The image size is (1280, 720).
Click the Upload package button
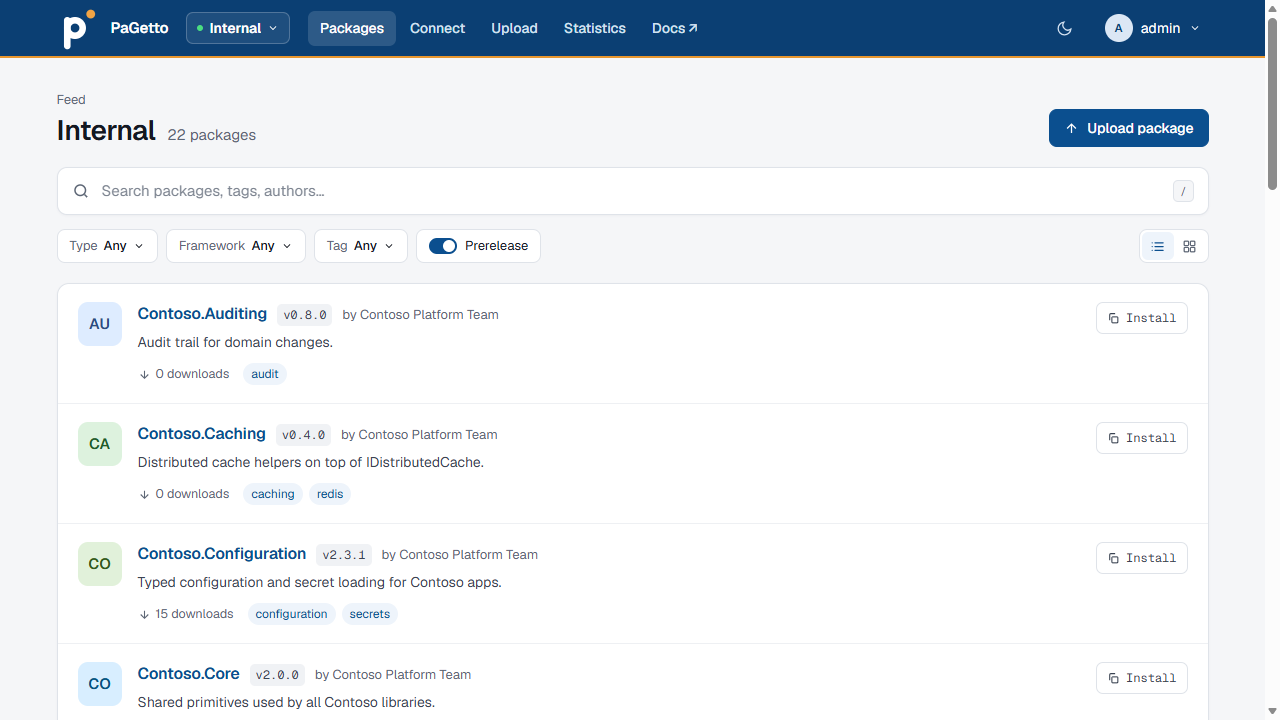[x=1129, y=128]
